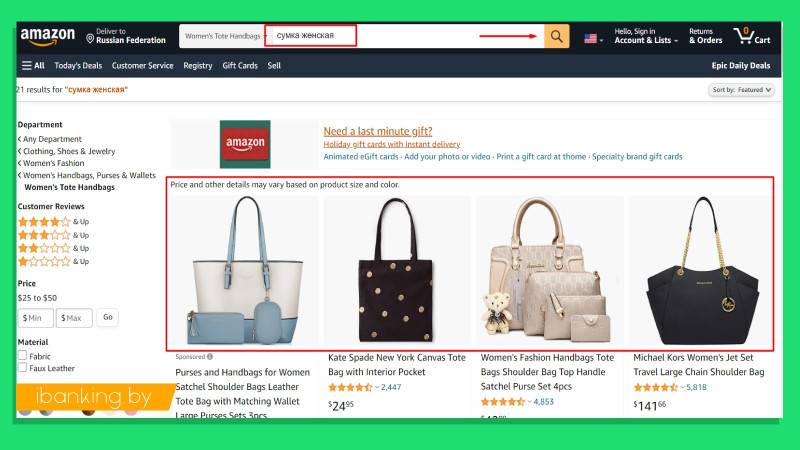
Task: Filter by 4 stars & Up rating
Action: coord(53,221)
